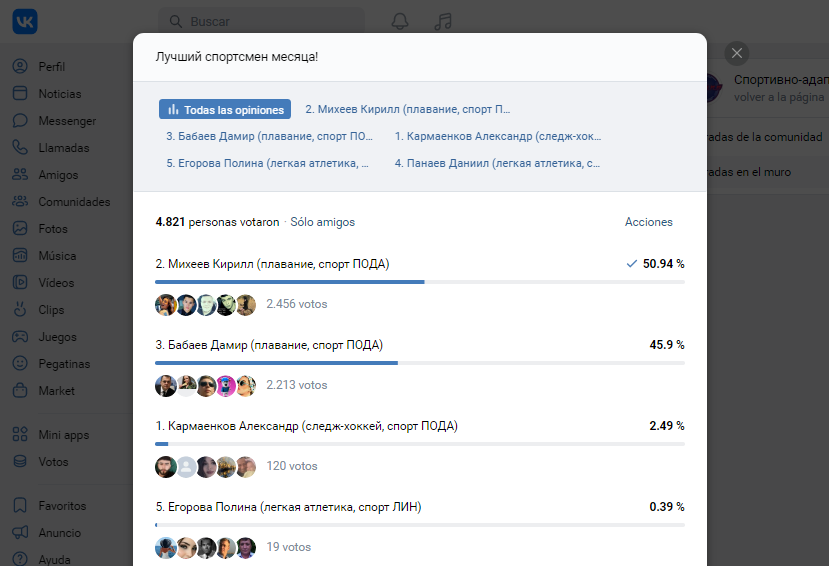
Task: Filter by 3. Бабаев Дамир tab
Action: tap(270, 136)
